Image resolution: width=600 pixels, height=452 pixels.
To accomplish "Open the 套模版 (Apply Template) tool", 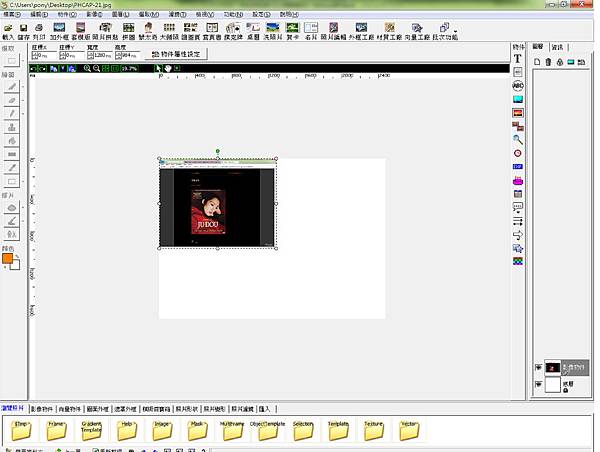I will click(x=81, y=31).
